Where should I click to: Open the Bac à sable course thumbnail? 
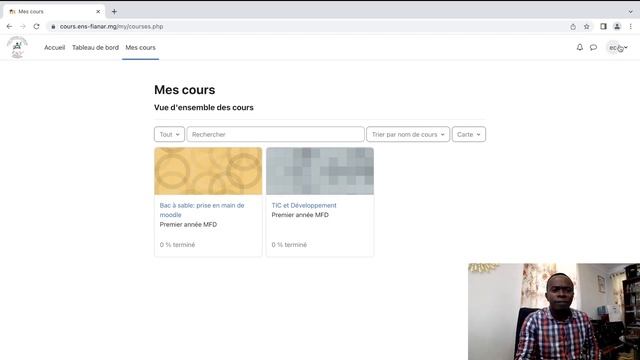pyautogui.click(x=208, y=171)
